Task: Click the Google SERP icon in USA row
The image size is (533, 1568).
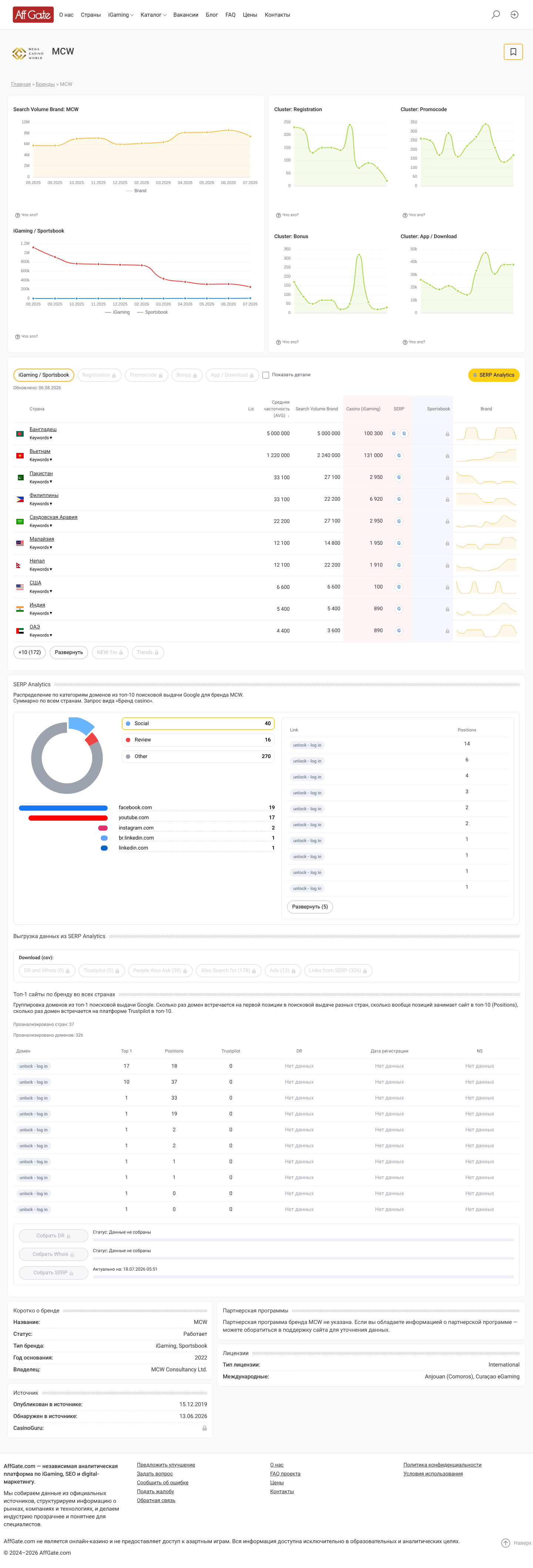Action: 399,587
